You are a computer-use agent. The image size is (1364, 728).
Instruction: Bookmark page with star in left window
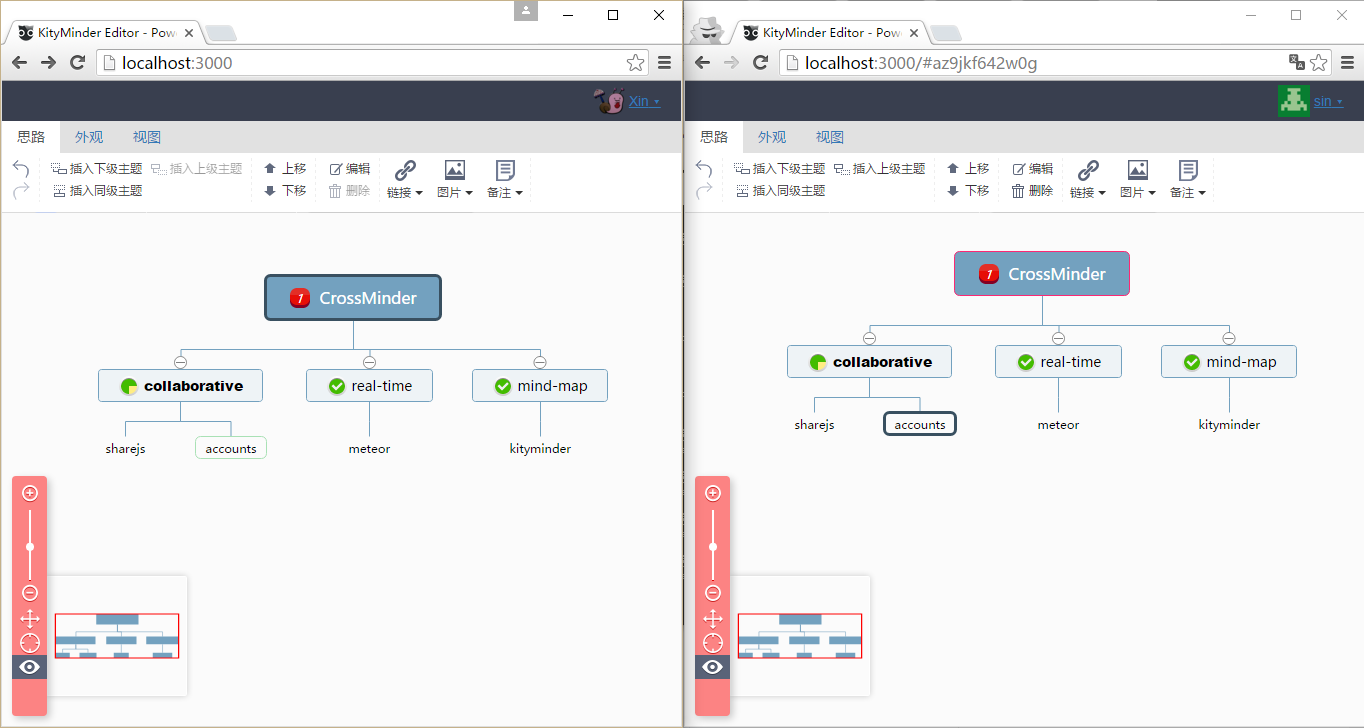[x=635, y=63]
